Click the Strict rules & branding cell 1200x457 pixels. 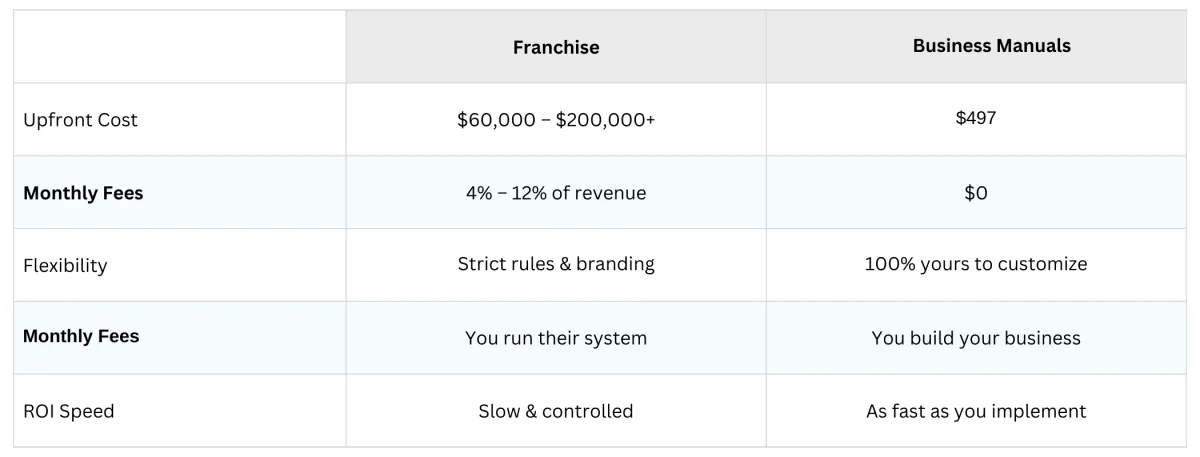point(556,265)
